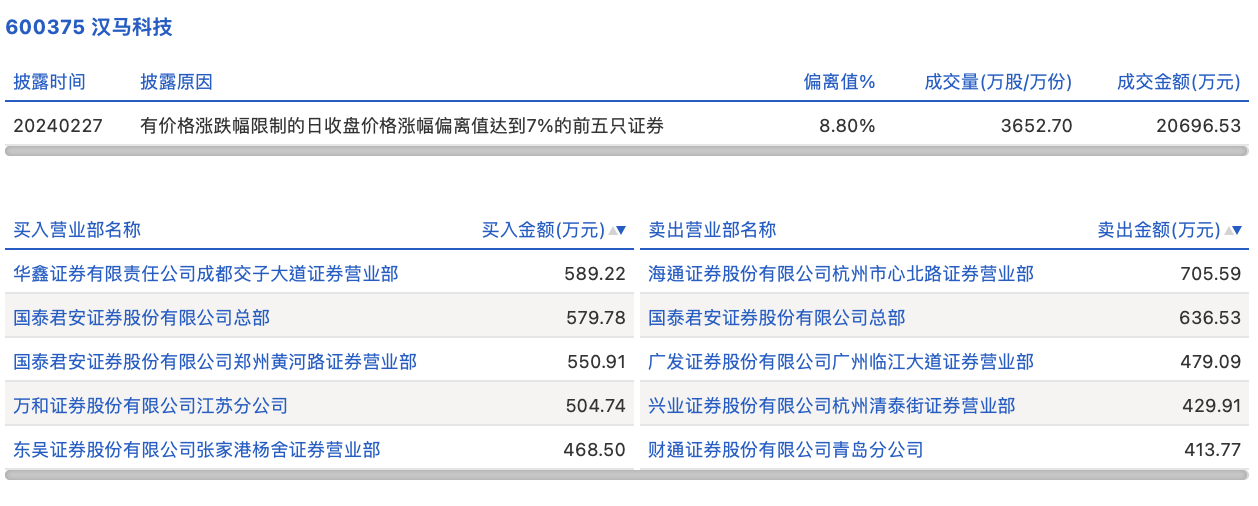
Task: Open 广发证券广州临江大道证券营业部 link
Action: click(841, 362)
